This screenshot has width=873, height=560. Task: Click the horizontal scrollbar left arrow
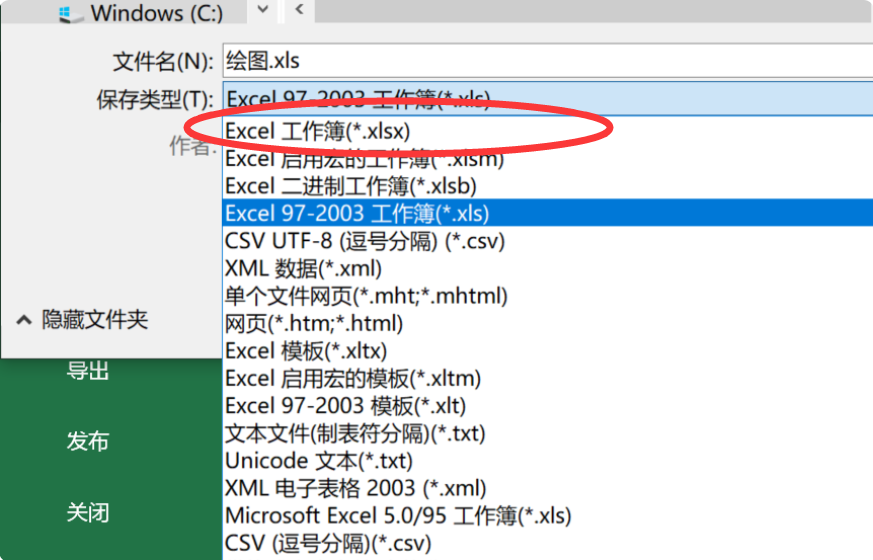300,9
